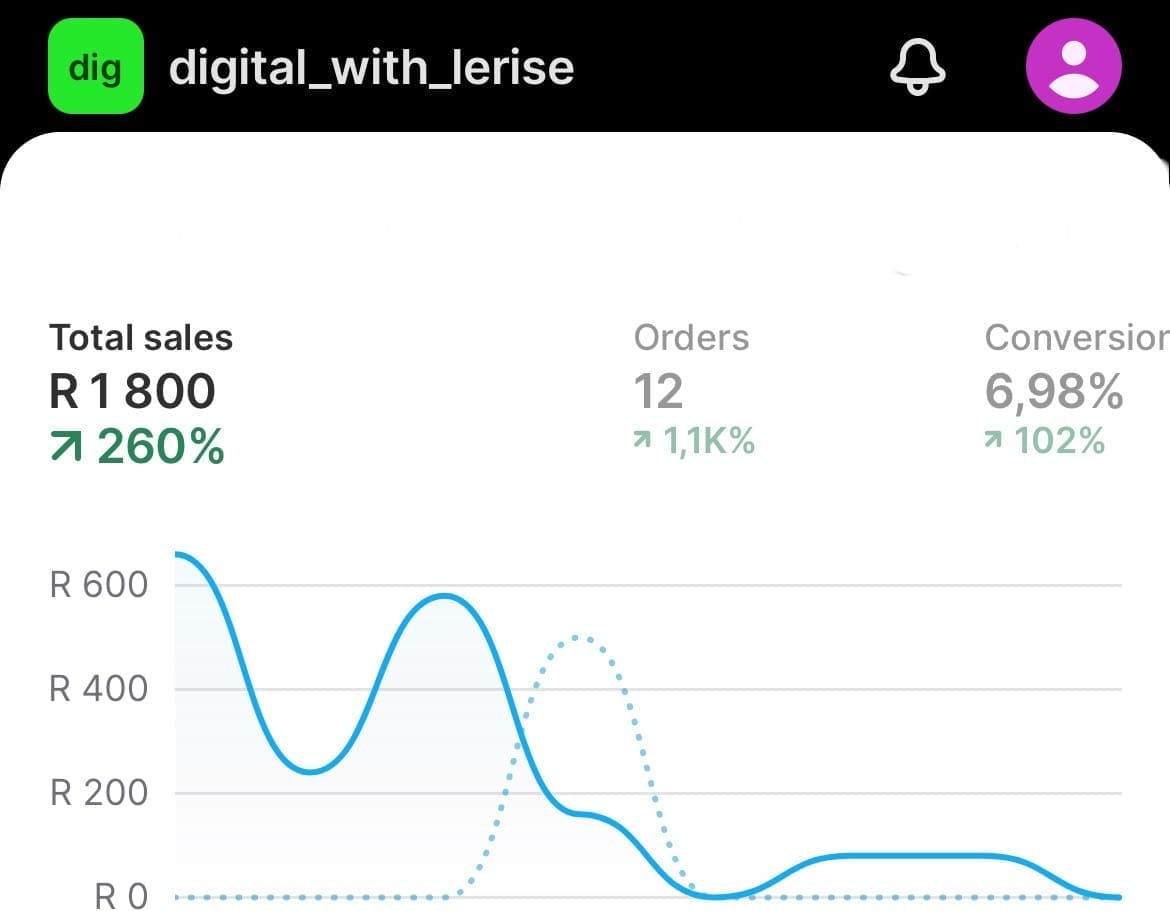Open the purple profile avatar

[x=1074, y=67]
